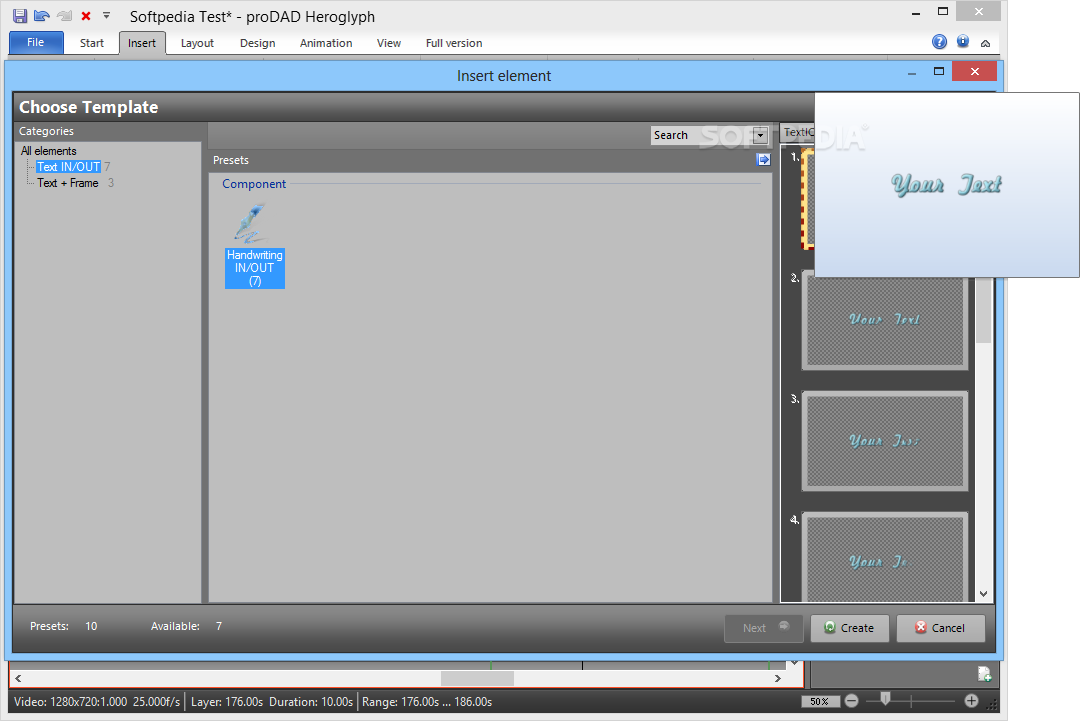Open help via the question mark icon

tap(939, 42)
